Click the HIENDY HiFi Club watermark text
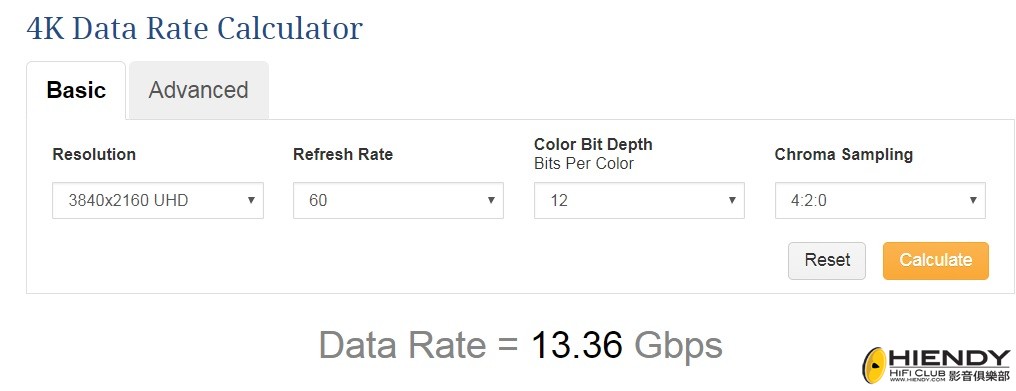 tap(950, 366)
